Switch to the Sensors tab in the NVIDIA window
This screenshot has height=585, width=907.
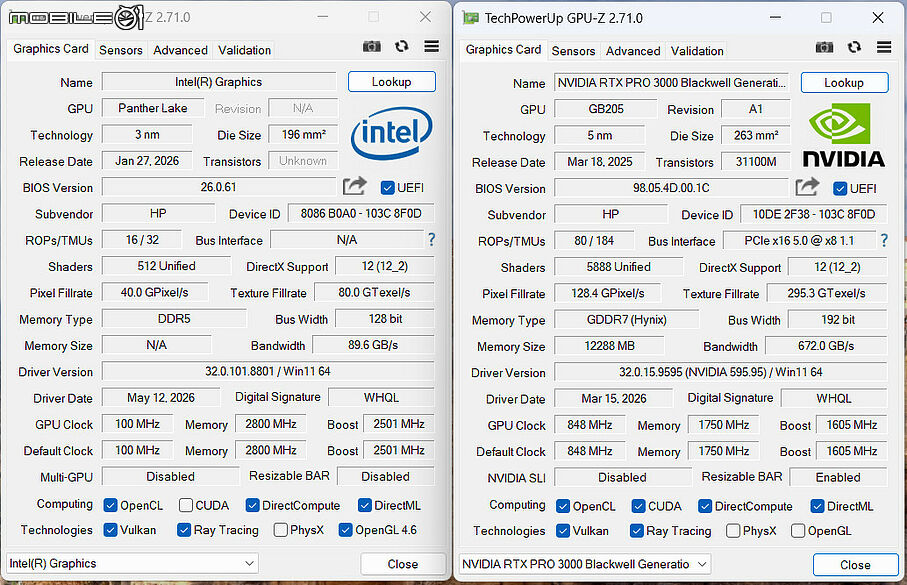(573, 51)
